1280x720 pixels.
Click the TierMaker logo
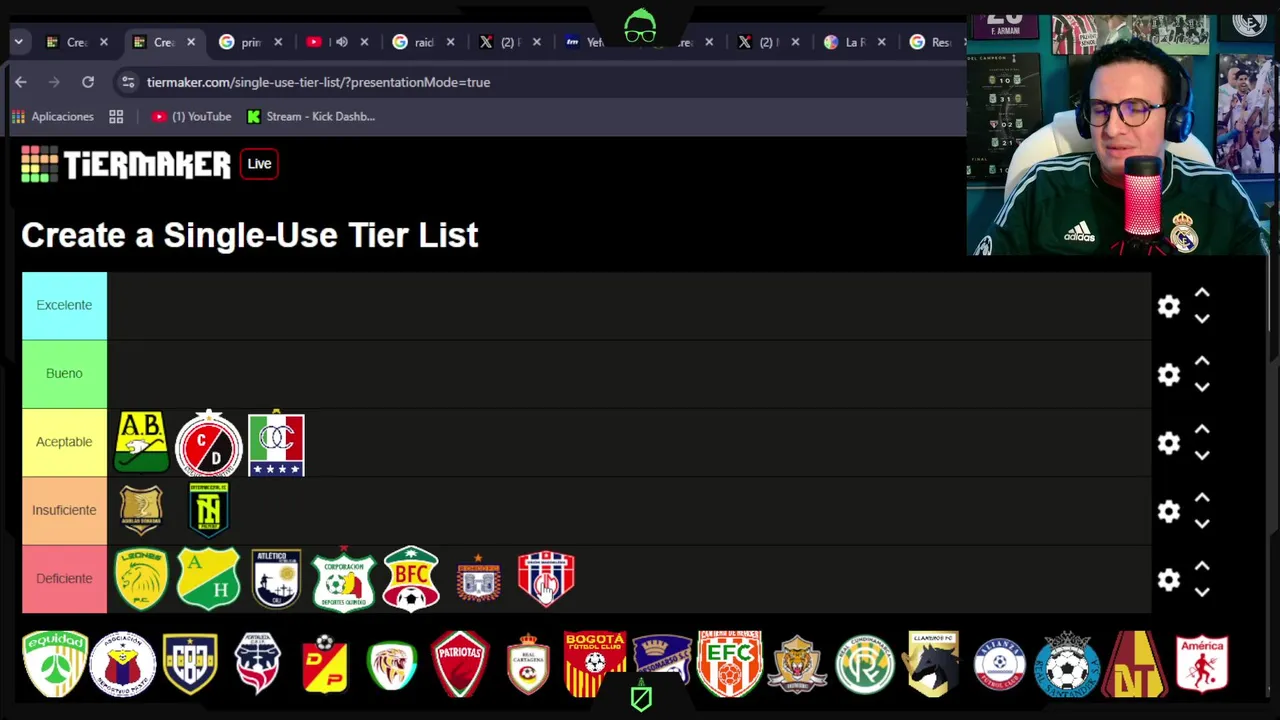(x=126, y=164)
